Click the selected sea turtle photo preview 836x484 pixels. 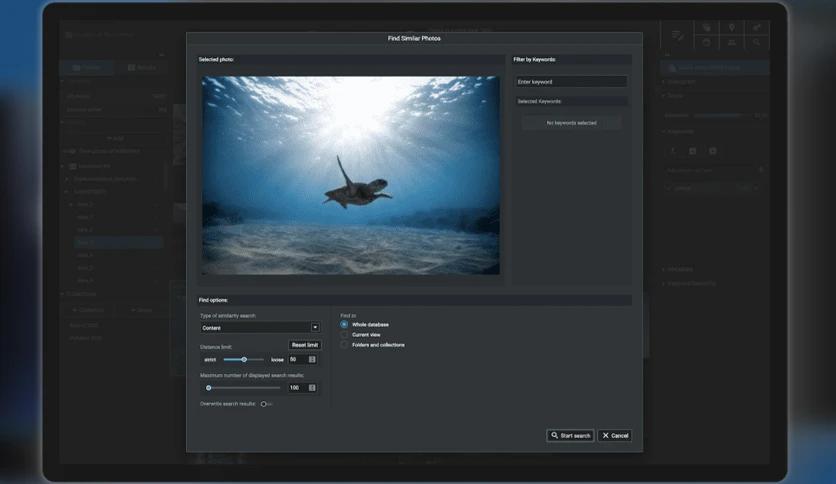coord(351,175)
